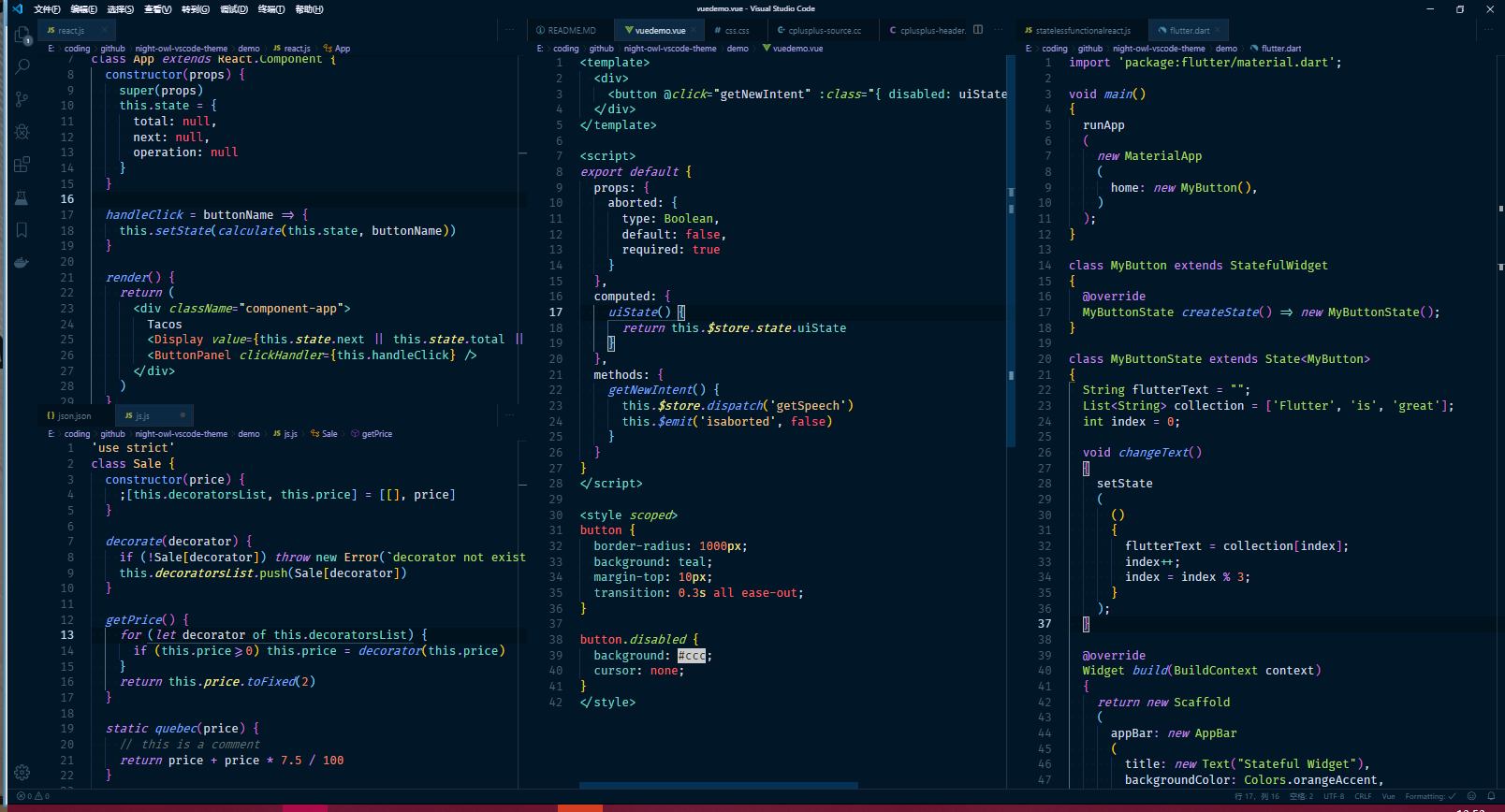Open getPrice breadcrumb in js.js editor
Image resolution: width=1505 pixels, height=812 pixels.
click(372, 434)
